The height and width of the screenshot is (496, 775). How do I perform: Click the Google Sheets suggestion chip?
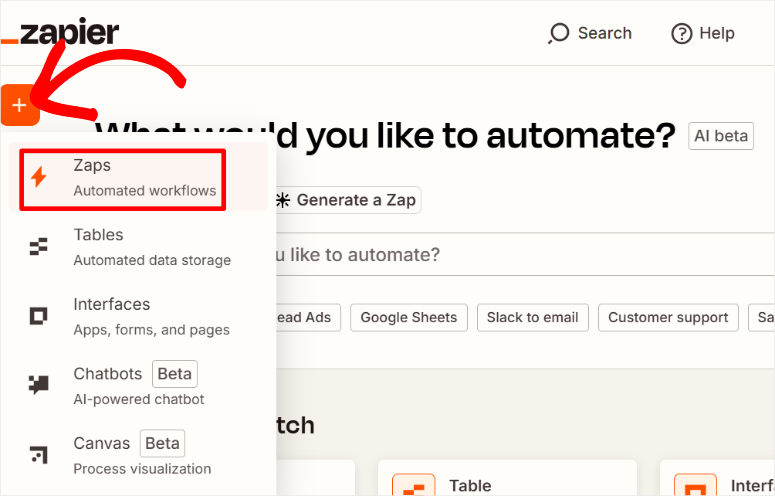click(x=409, y=317)
